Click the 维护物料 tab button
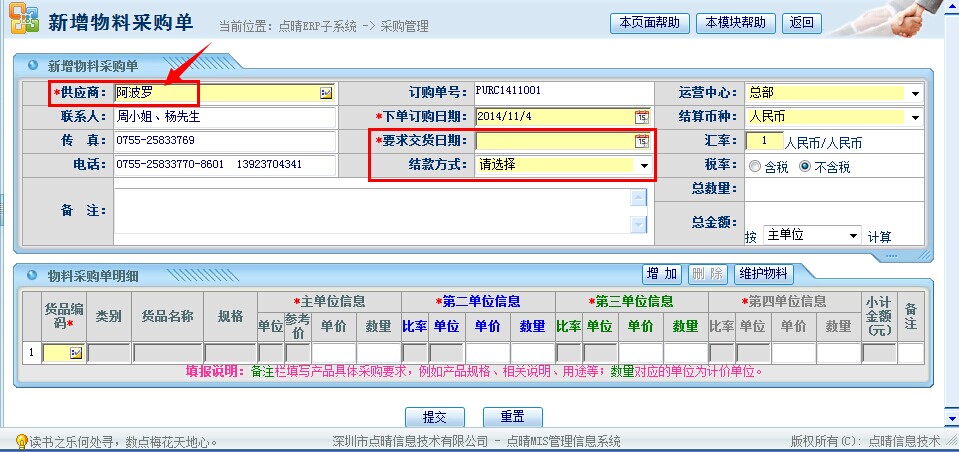 point(763,274)
